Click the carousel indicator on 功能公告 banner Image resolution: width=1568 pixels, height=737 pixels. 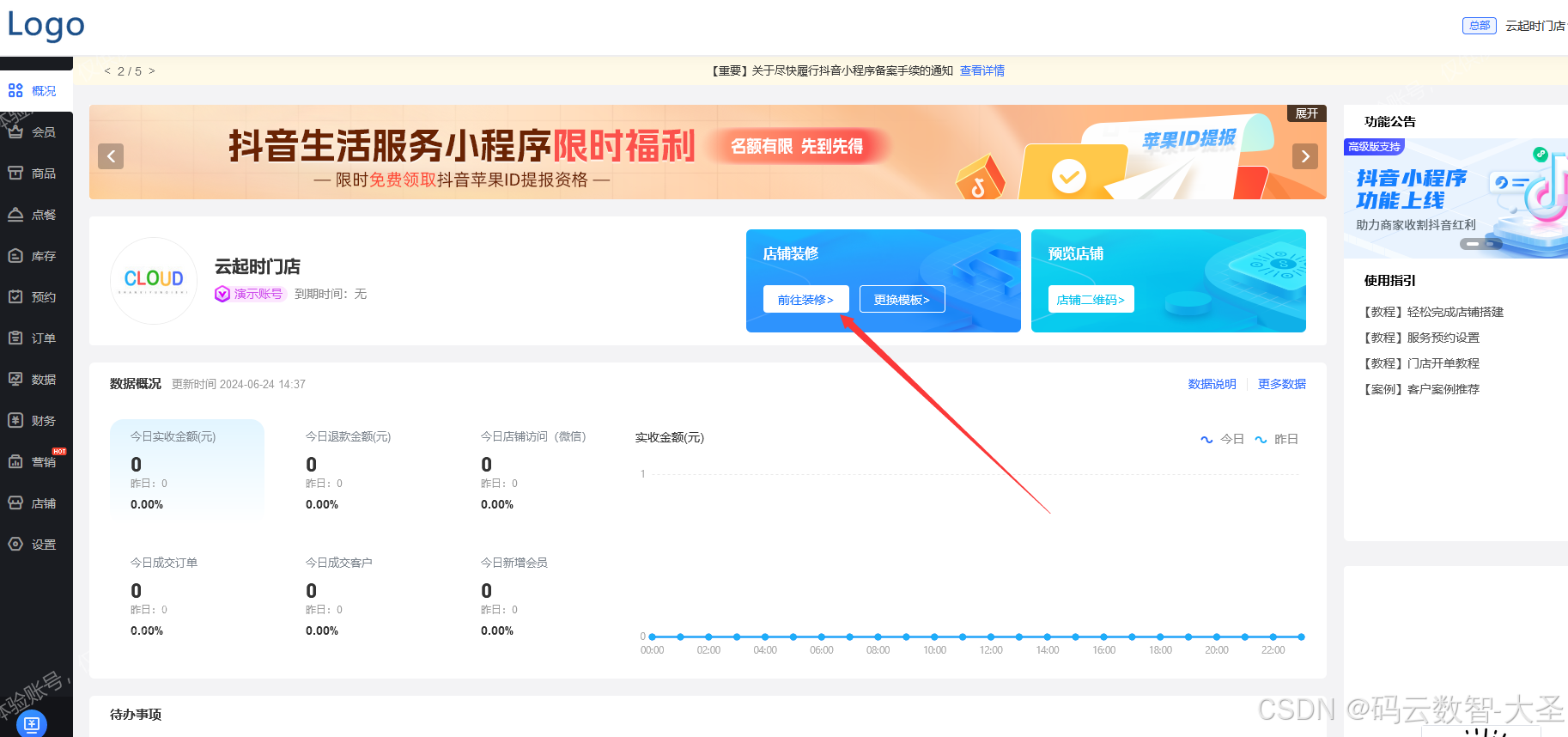[1480, 244]
